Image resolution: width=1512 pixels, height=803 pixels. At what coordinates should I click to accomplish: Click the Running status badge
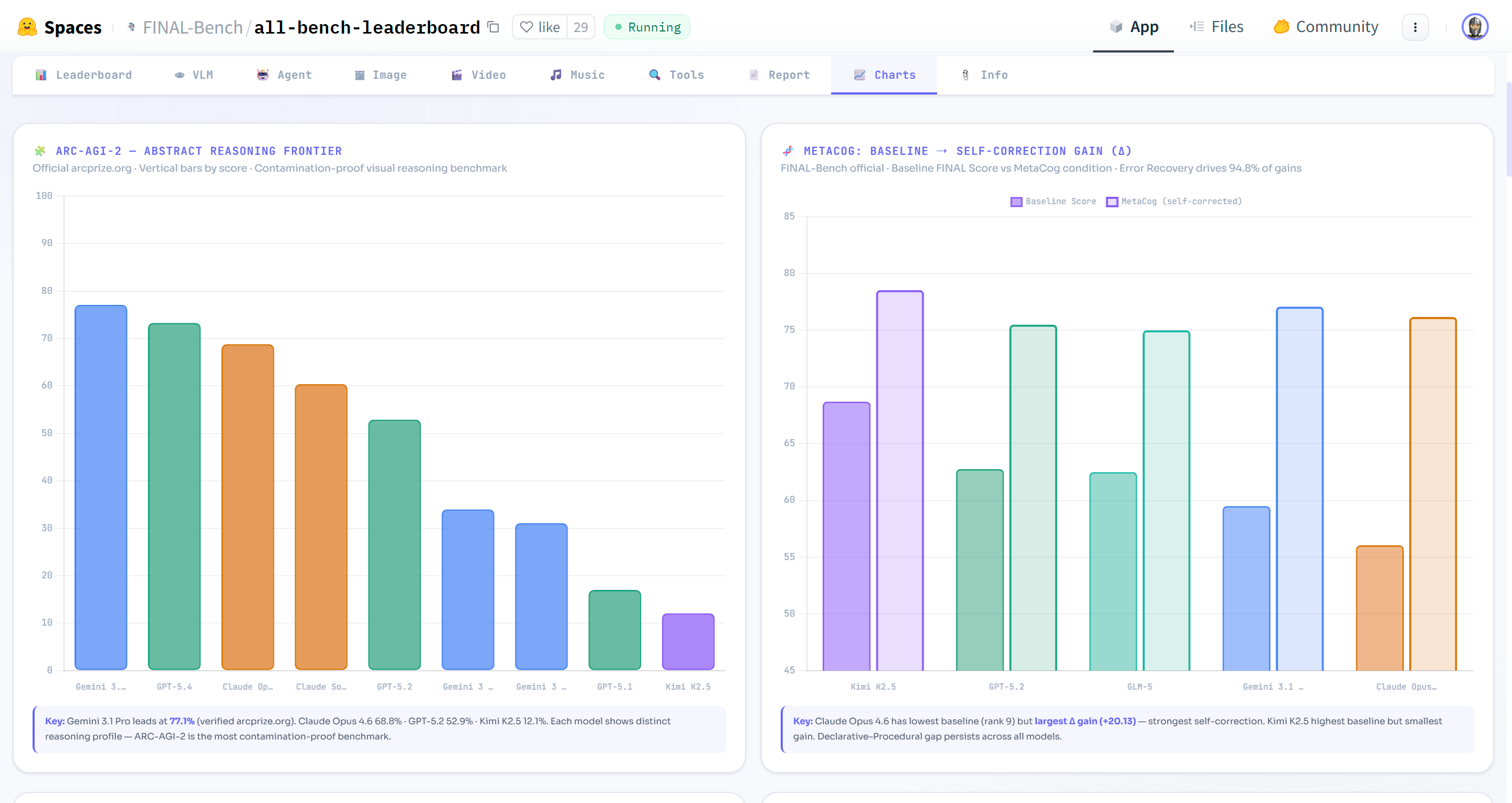(646, 26)
